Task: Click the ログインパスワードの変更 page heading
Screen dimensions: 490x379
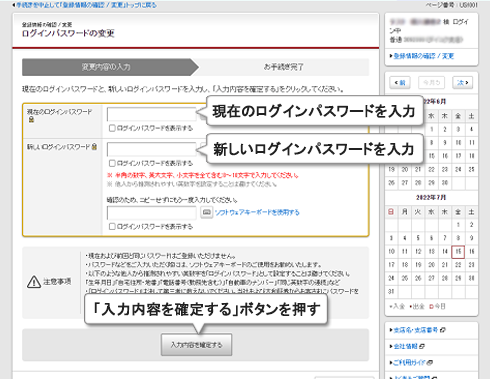Action: [x=68, y=33]
